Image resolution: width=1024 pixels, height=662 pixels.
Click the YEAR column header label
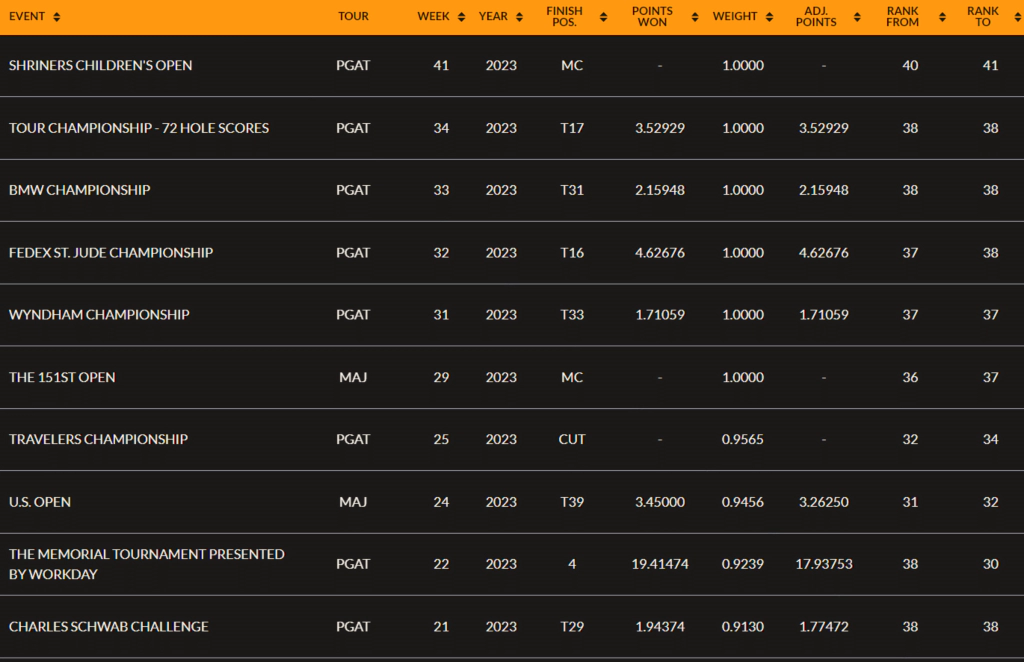click(493, 16)
